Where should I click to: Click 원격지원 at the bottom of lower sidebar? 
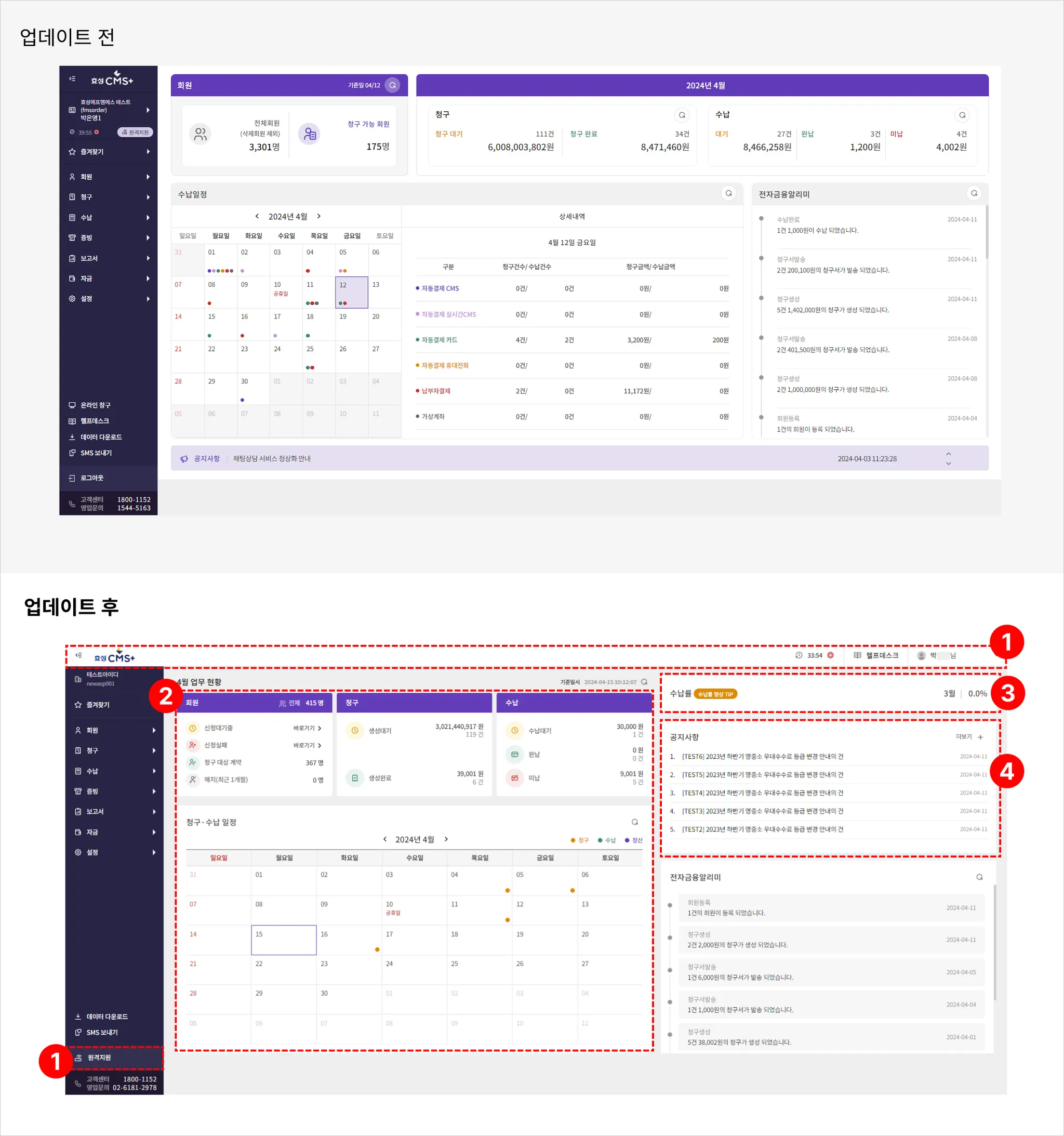pyautogui.click(x=99, y=1058)
